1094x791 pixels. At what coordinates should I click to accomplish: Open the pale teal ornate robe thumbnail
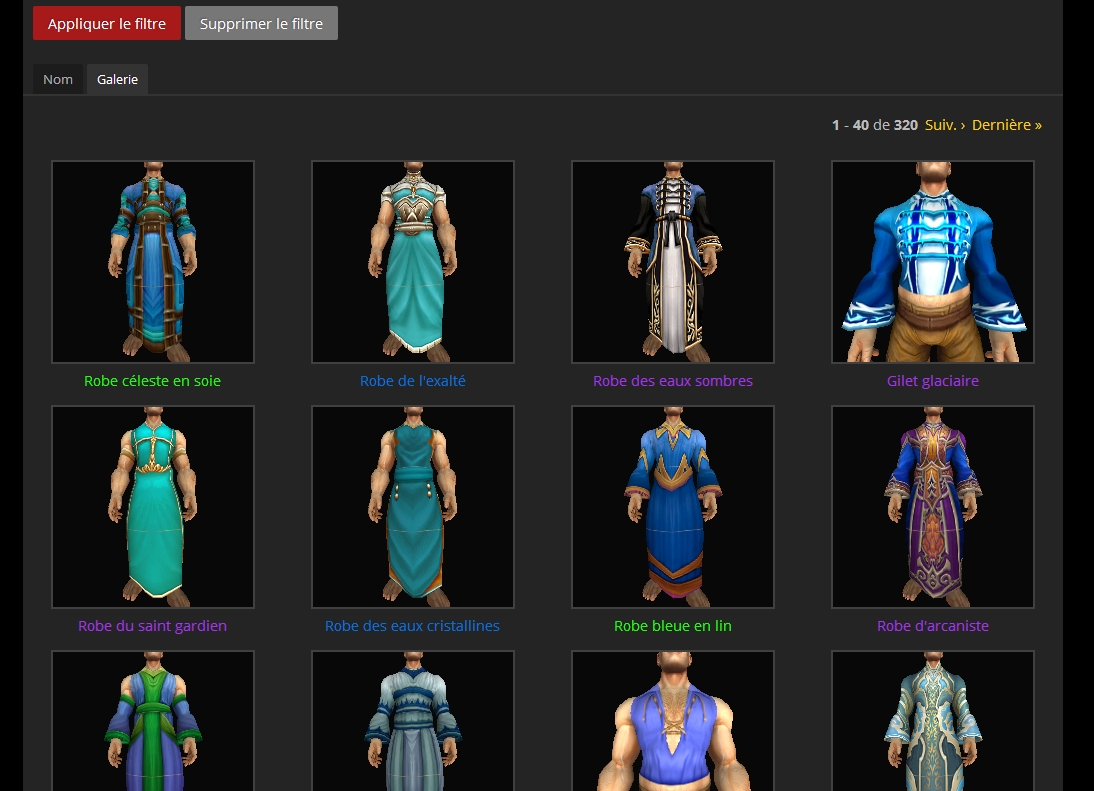[x=933, y=721]
